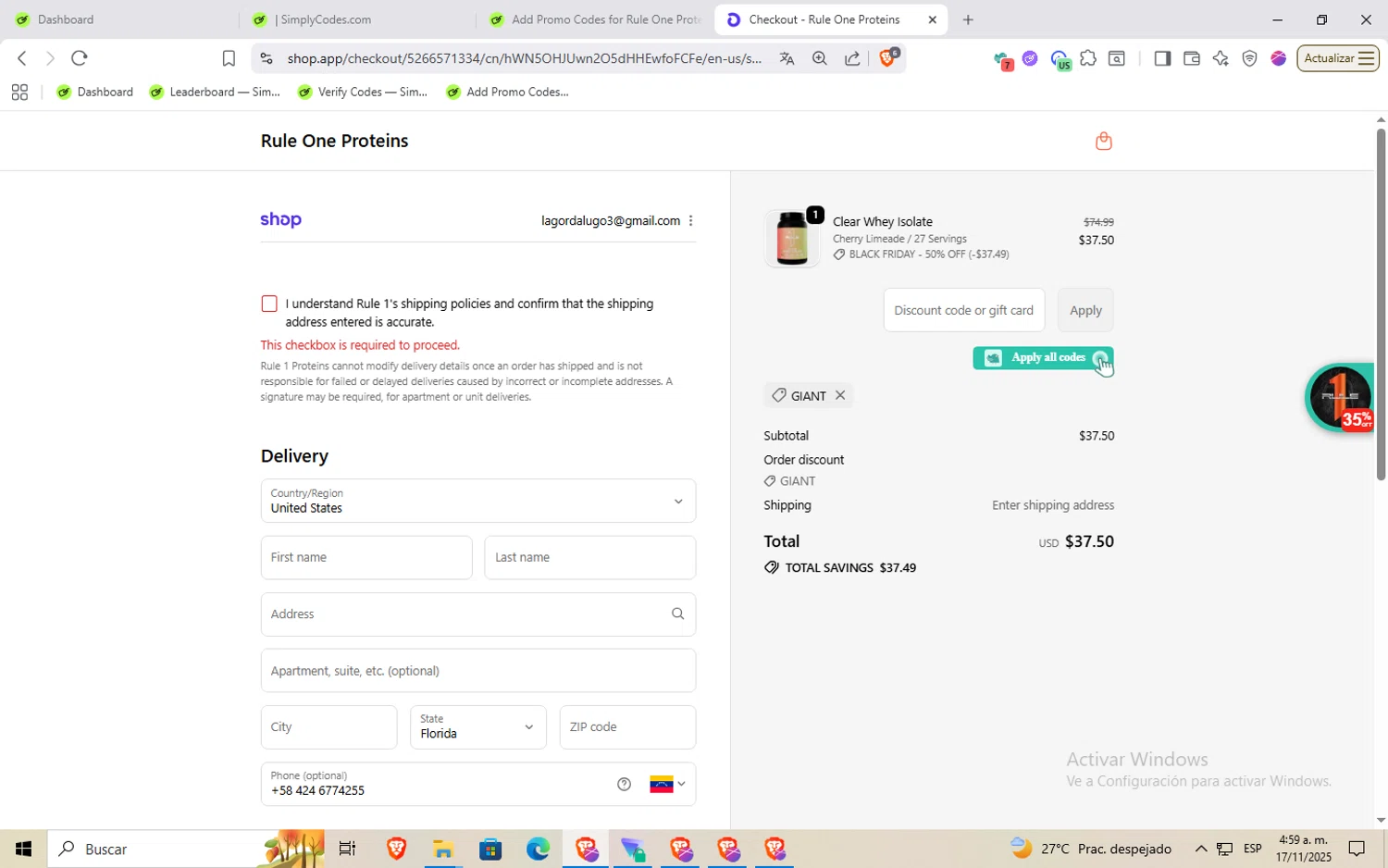The height and width of the screenshot is (868, 1388).
Task: Open Microsoft Edge from taskbar
Action: coord(538,849)
